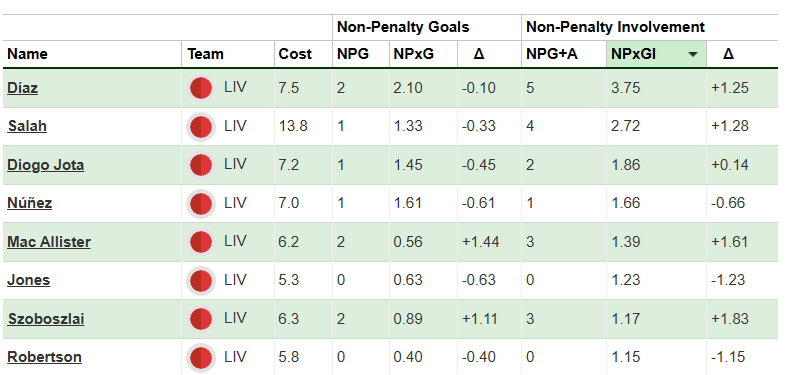
Task: Open Salah's player page link
Action: point(27,126)
